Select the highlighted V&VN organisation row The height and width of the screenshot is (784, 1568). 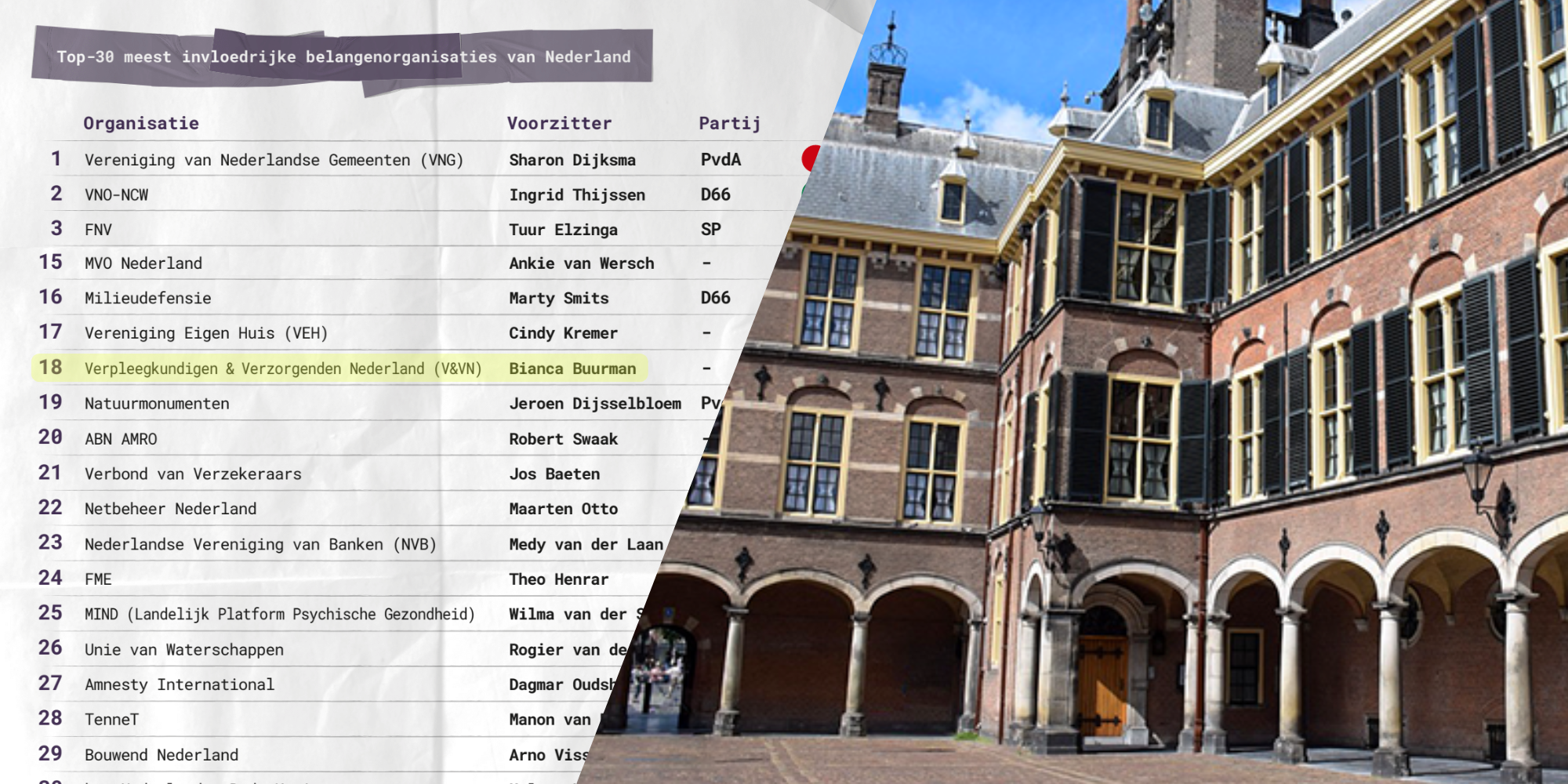pyautogui.click(x=282, y=368)
